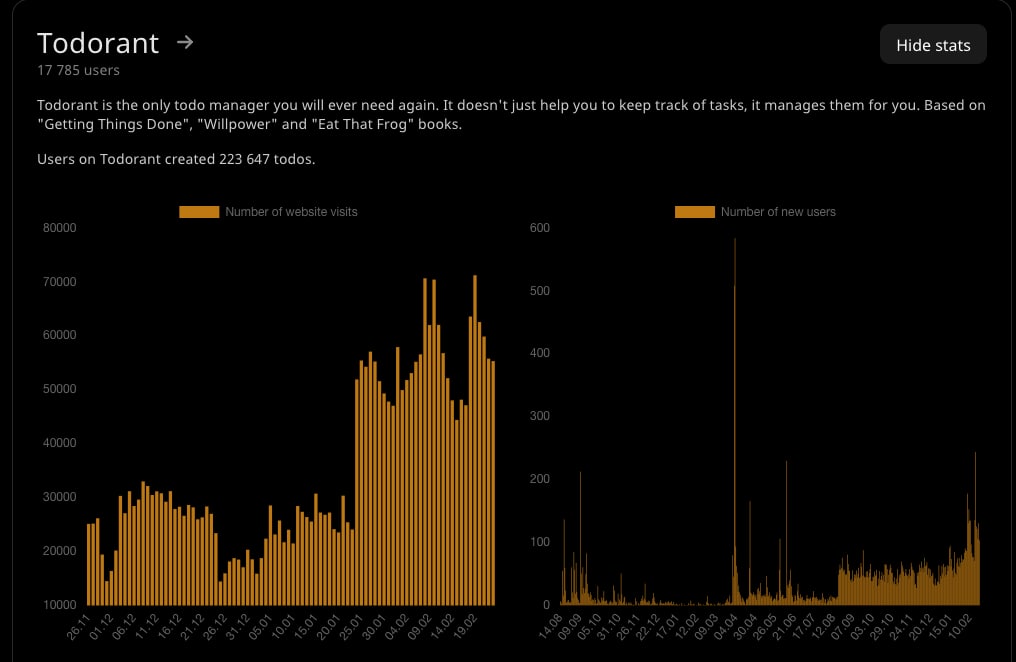1016x662 pixels.
Task: Click the 07.09 date label in new users chart
Action: [x=842, y=627]
